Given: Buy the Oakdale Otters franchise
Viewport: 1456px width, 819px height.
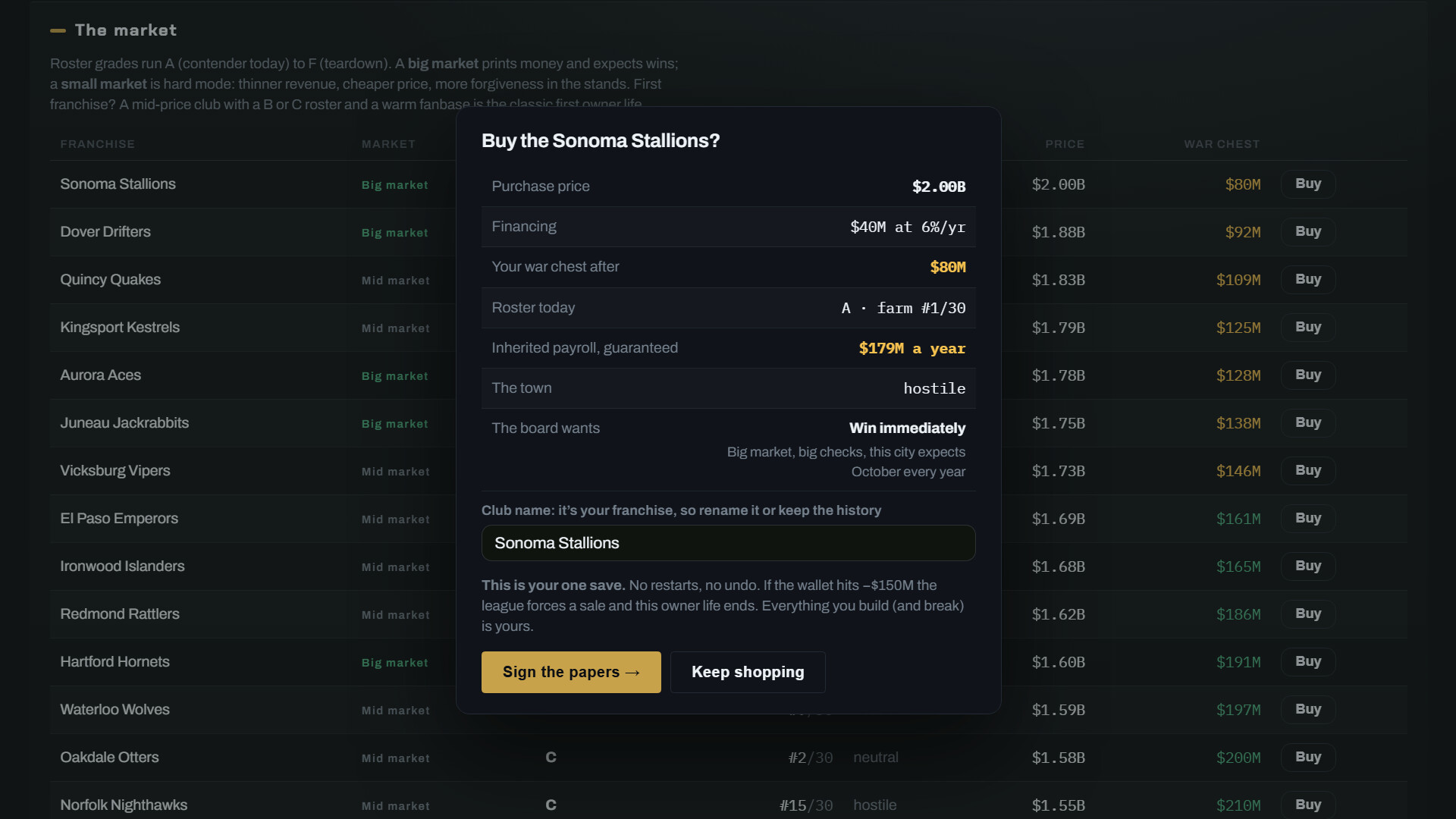Looking at the screenshot, I should tap(1308, 757).
